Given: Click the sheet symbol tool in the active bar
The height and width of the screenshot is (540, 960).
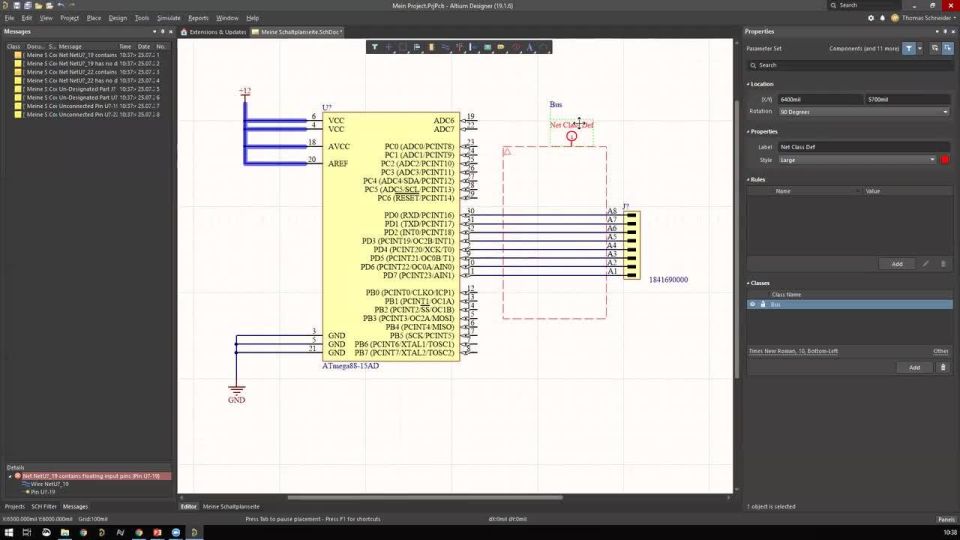Looking at the screenshot, I should click(487, 47).
